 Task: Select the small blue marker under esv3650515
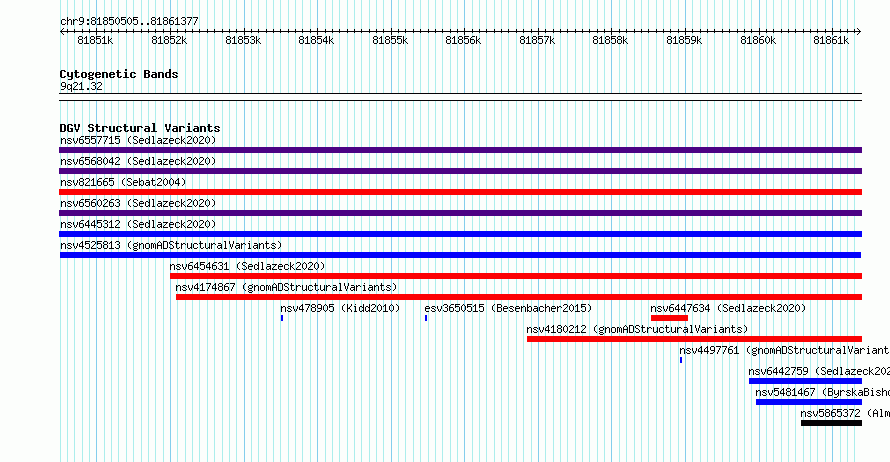pyautogui.click(x=426, y=318)
